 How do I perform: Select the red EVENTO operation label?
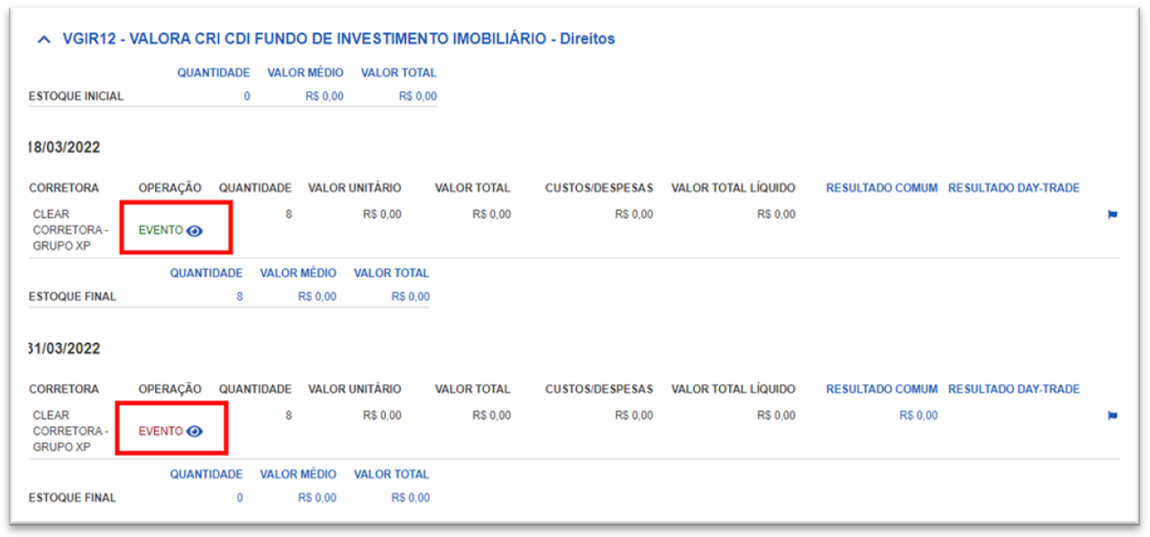point(161,431)
